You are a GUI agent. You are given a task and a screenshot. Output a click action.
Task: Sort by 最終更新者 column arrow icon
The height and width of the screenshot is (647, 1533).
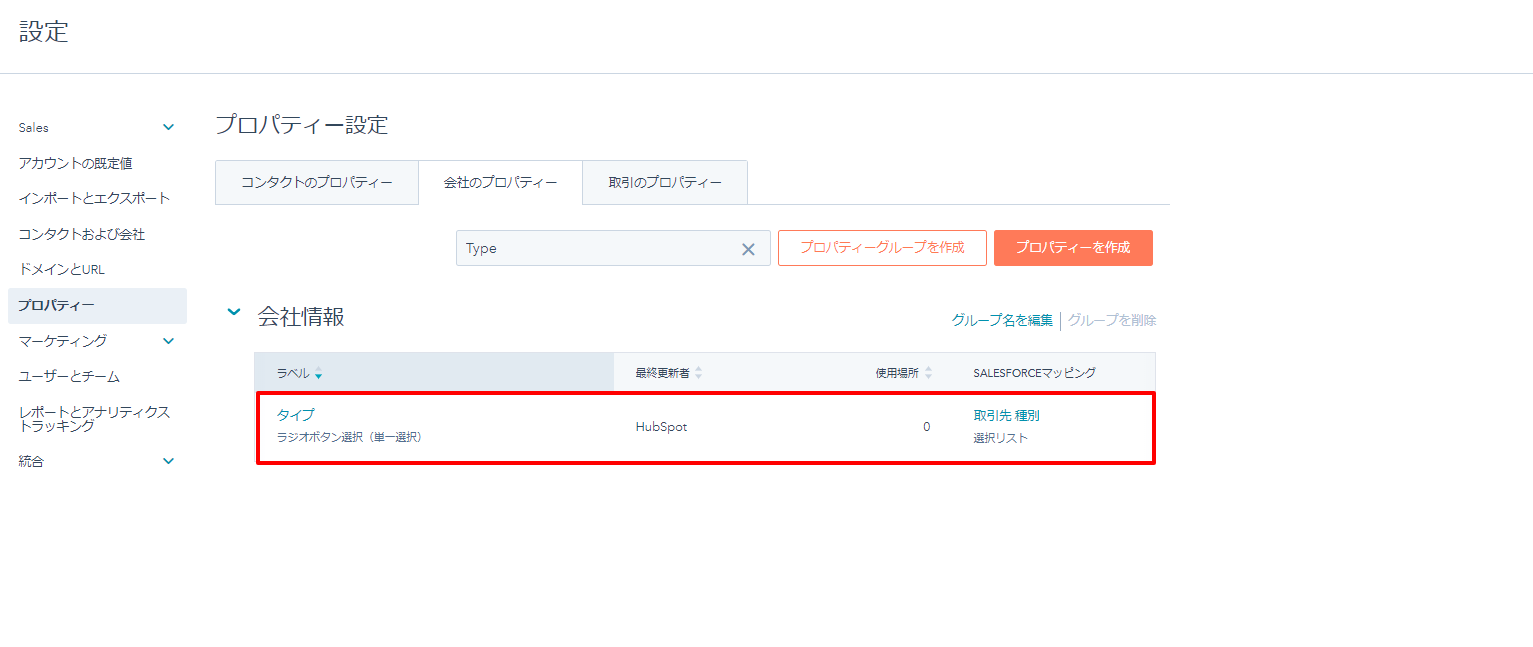click(698, 373)
